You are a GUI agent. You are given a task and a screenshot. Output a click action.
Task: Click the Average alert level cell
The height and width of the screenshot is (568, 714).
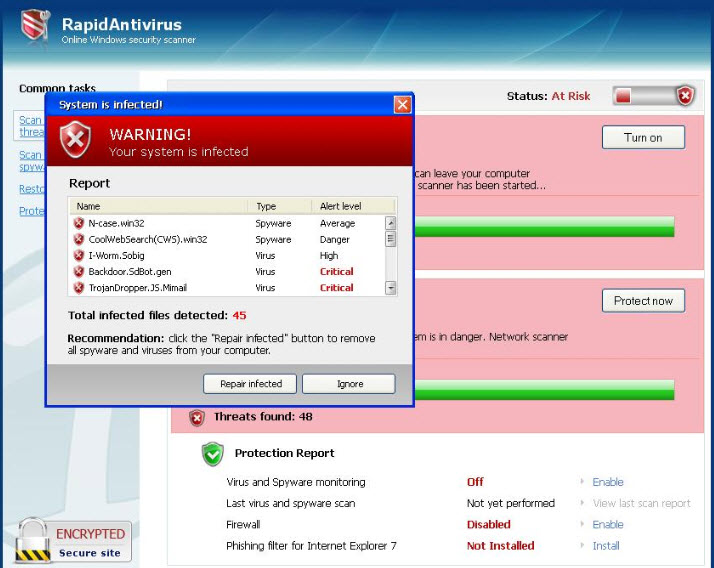pos(337,223)
